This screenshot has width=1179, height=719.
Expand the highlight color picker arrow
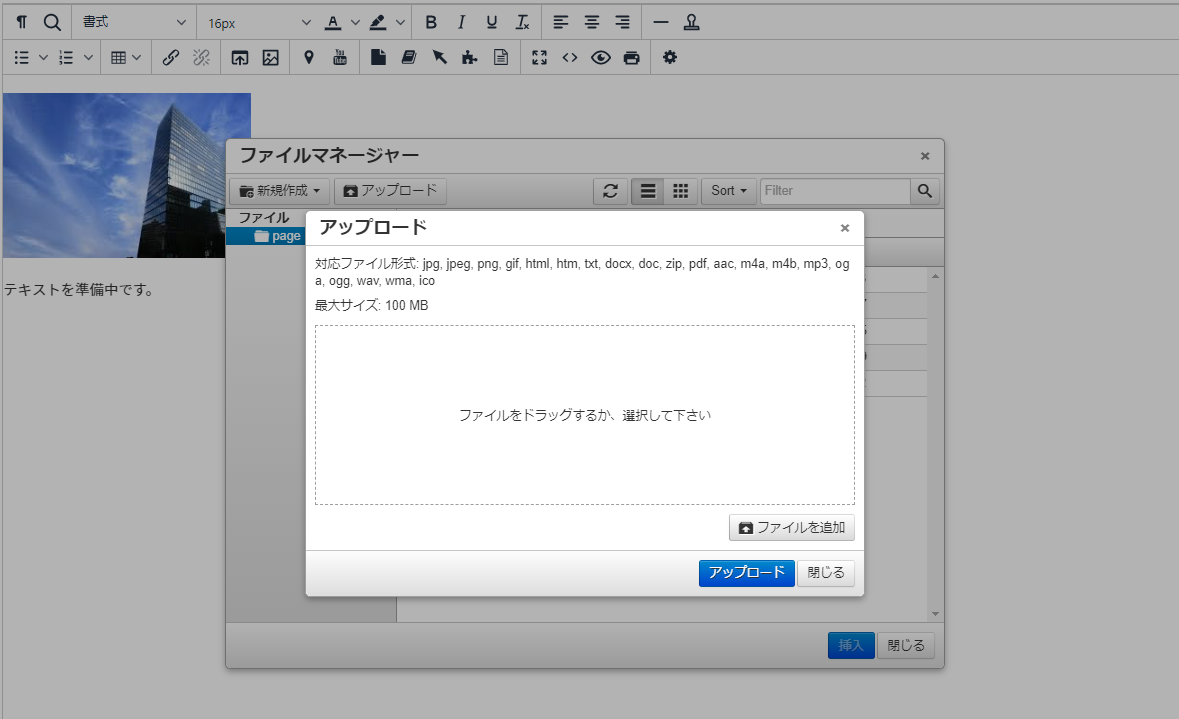click(400, 22)
